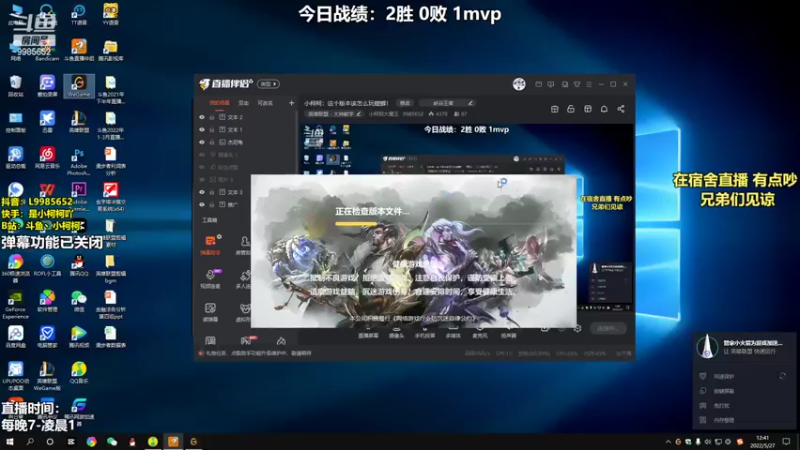Click the padlock icon beside the bell icon
This screenshot has height=450, width=800.
coord(571,109)
